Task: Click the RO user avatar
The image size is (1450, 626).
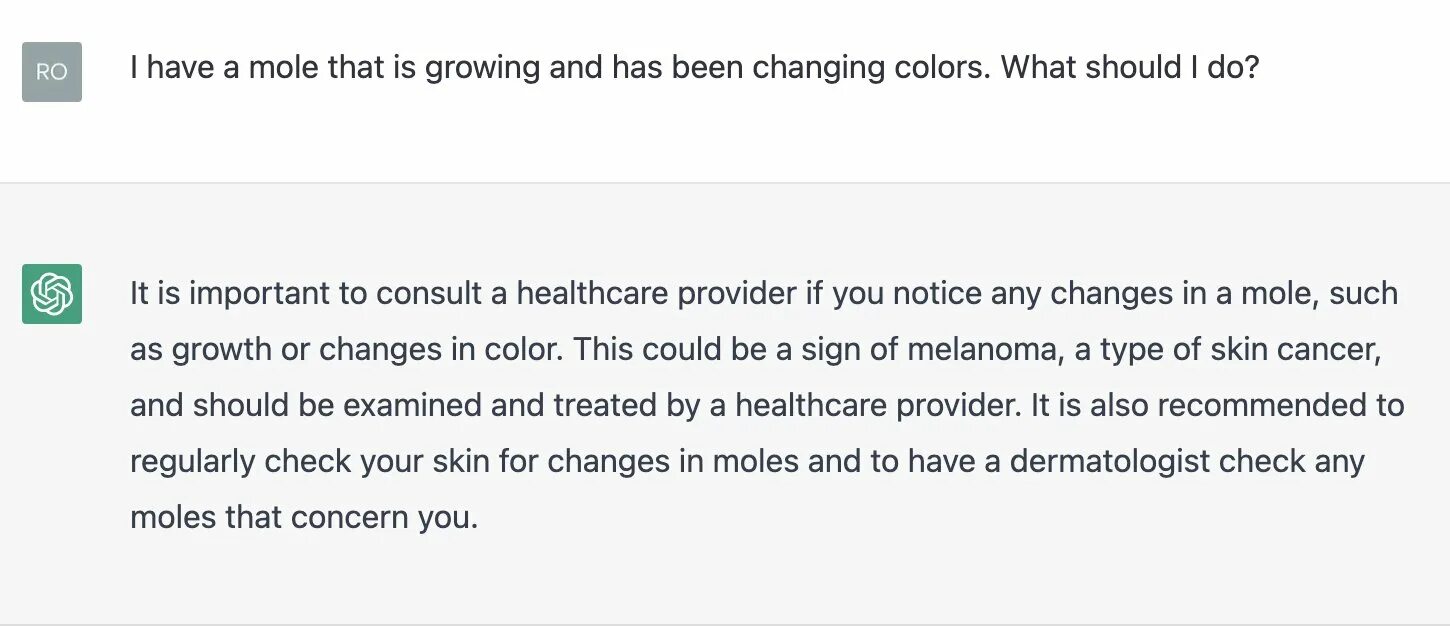Action: 52,72
